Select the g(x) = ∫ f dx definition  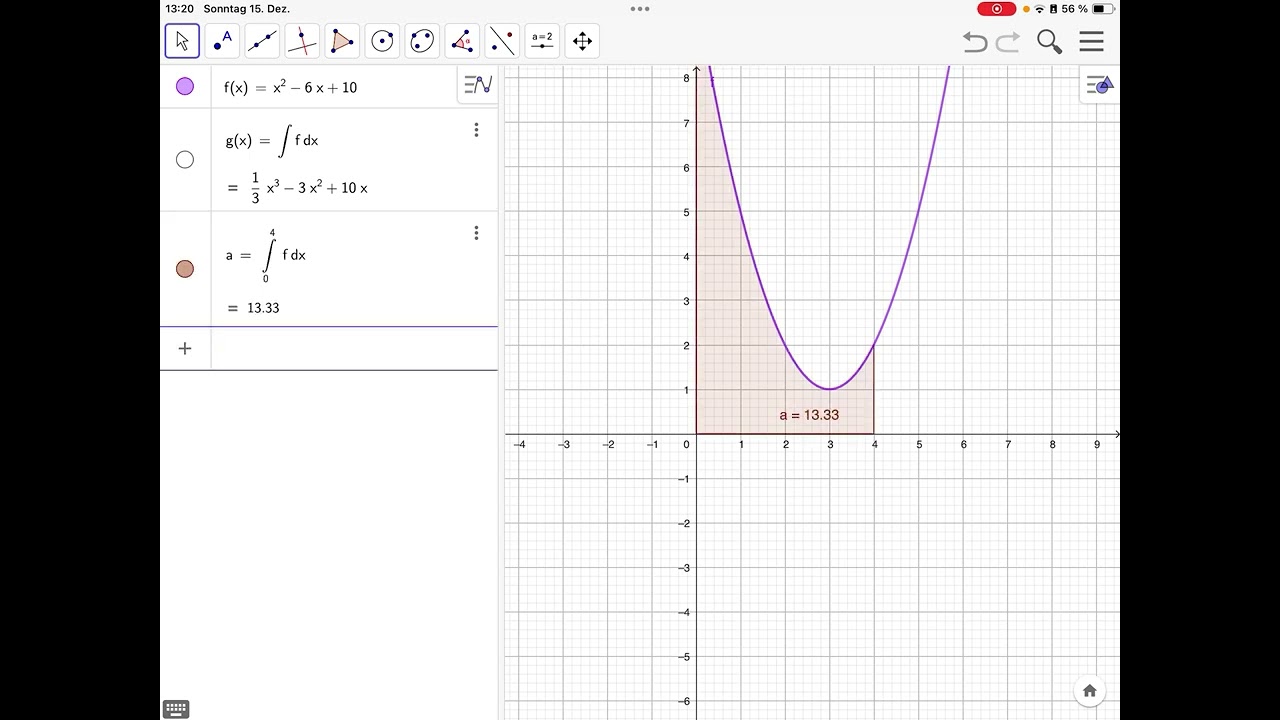point(272,141)
